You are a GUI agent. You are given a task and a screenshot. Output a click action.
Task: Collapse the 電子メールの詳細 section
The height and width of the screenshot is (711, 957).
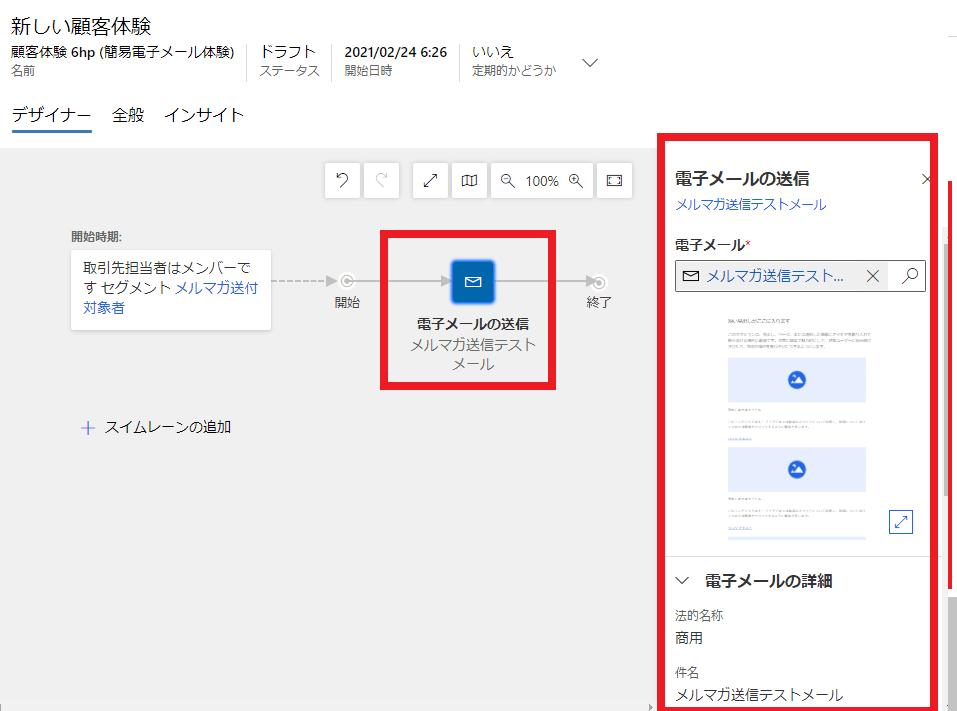pyautogui.click(x=684, y=580)
